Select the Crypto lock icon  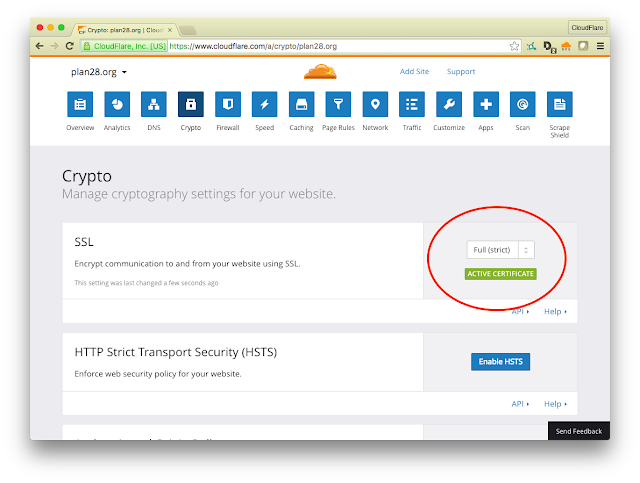pyautogui.click(x=191, y=105)
